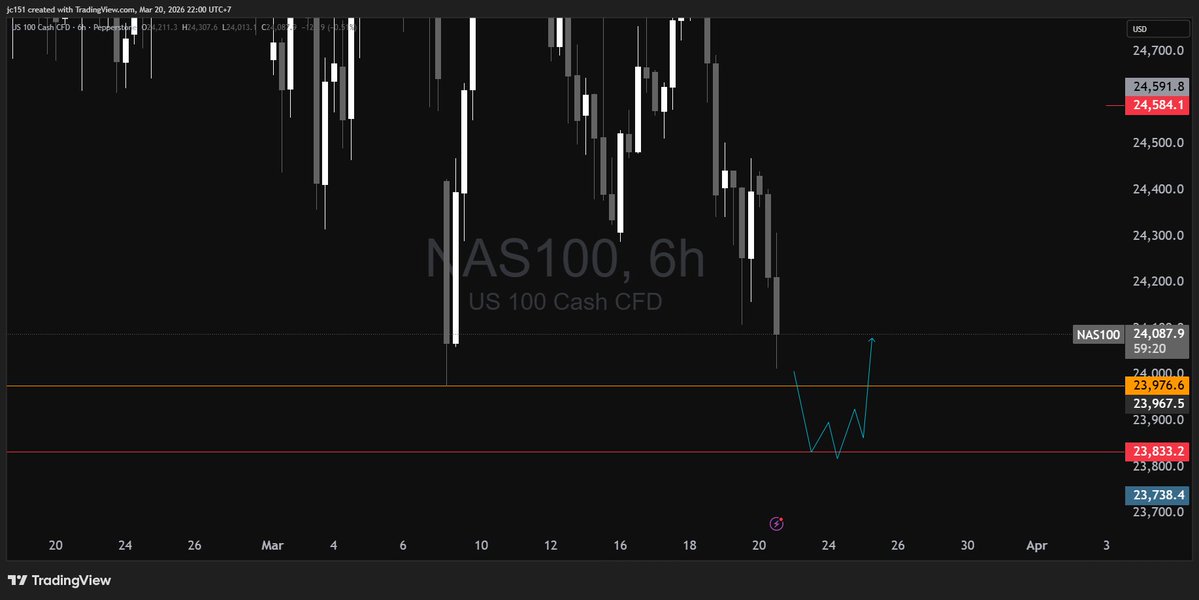This screenshot has height=600, width=1199.
Task: Click date 3 after Apr on time axis
Action: (1106, 546)
